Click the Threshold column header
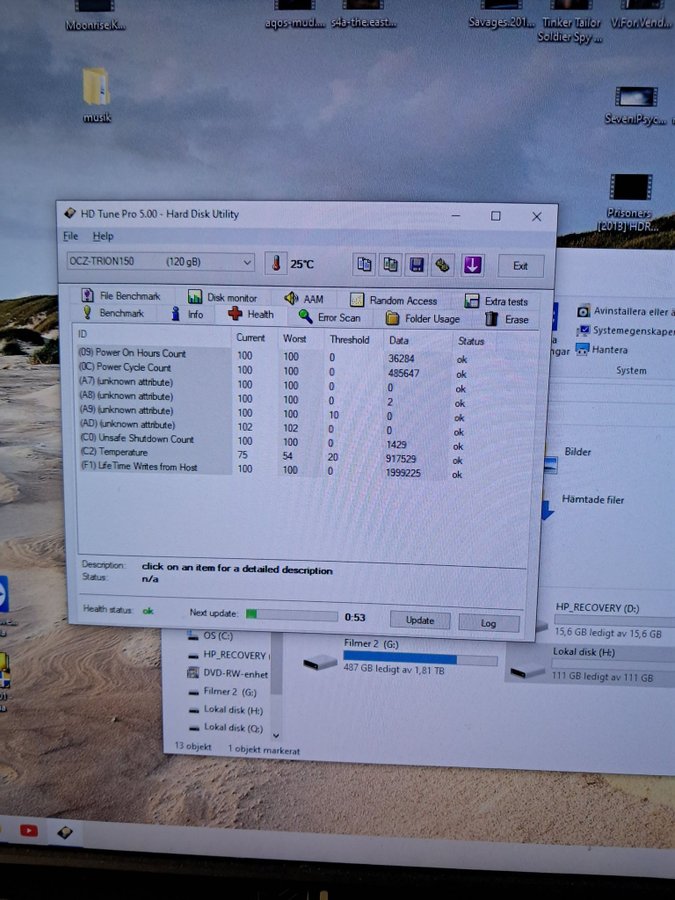The image size is (675, 900). [x=350, y=339]
